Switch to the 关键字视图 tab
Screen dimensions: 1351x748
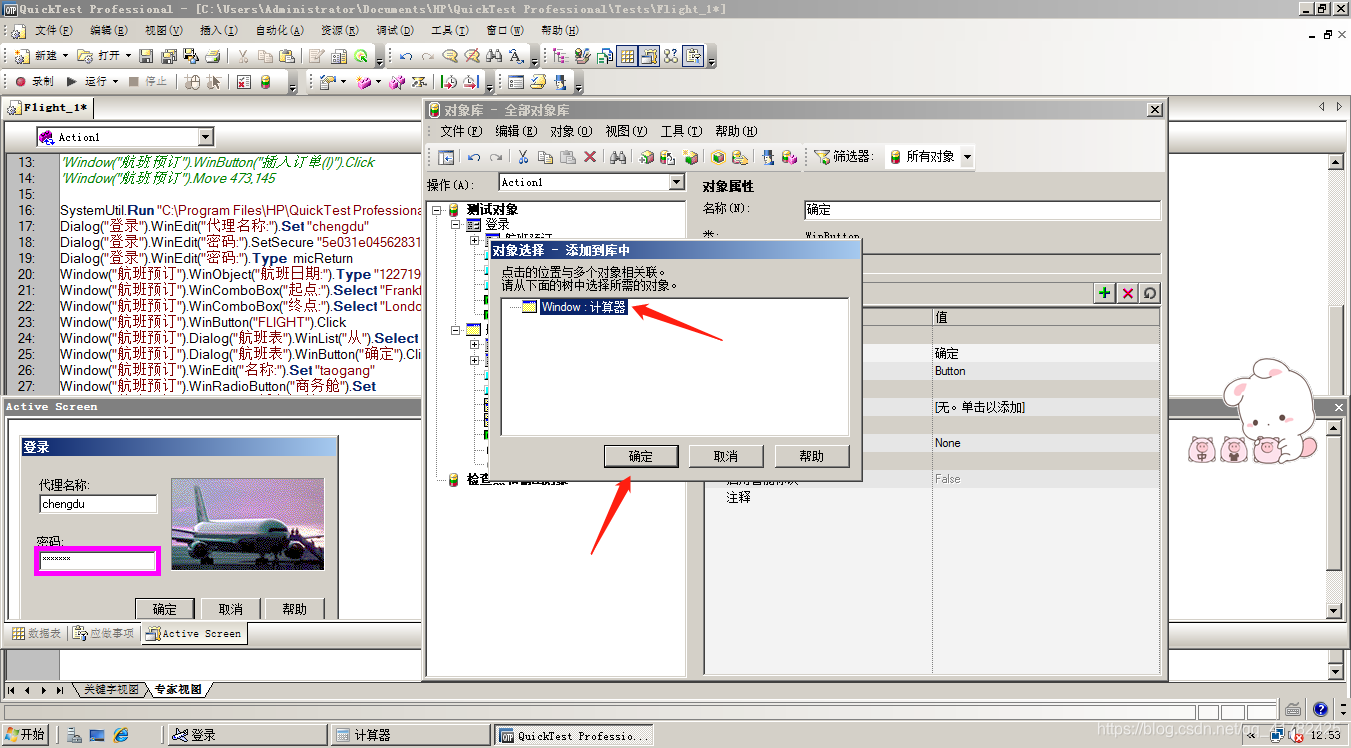pyautogui.click(x=111, y=690)
